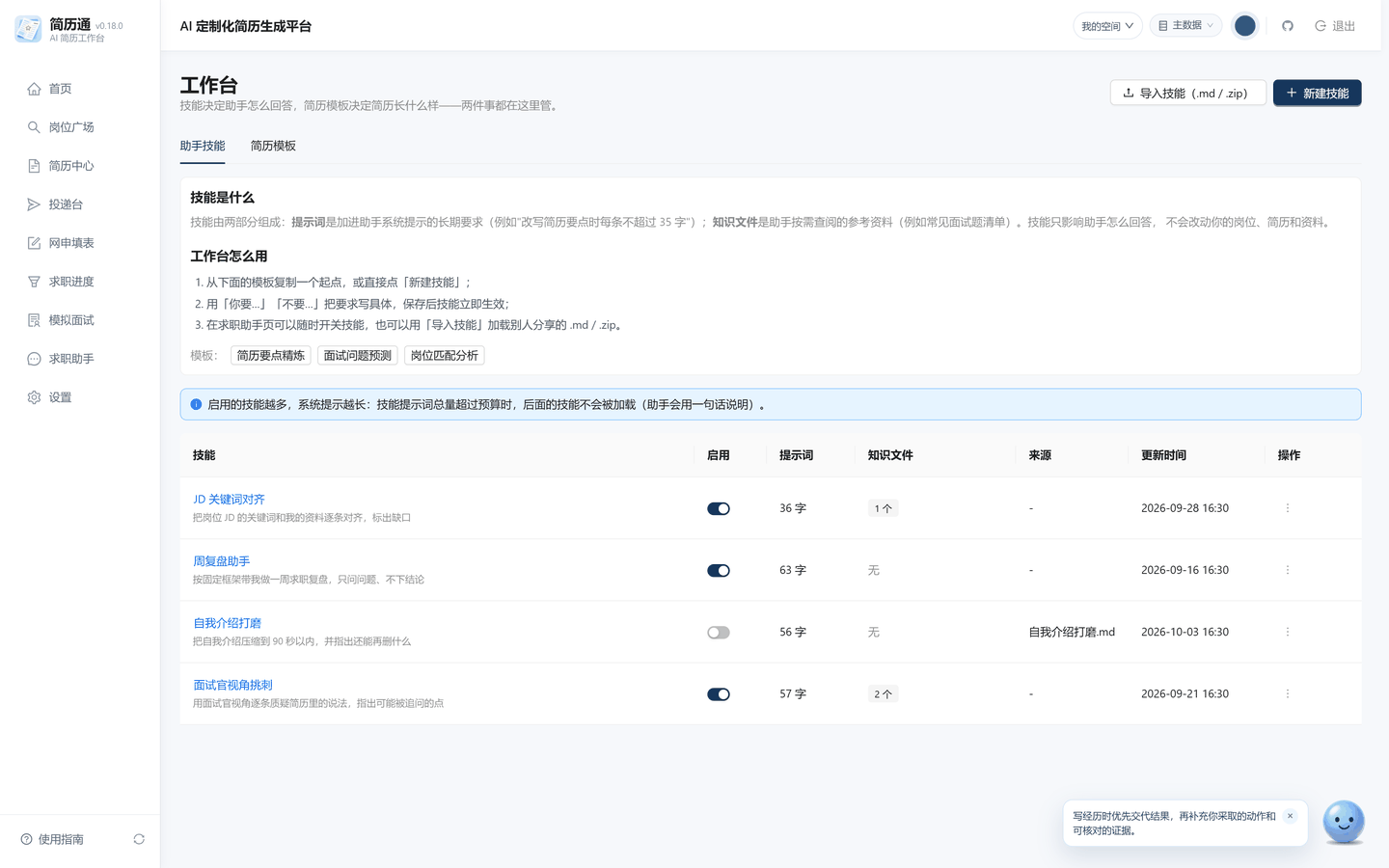Turn off the 周复盘助手 skill switch
1389x868 pixels.
(719, 570)
